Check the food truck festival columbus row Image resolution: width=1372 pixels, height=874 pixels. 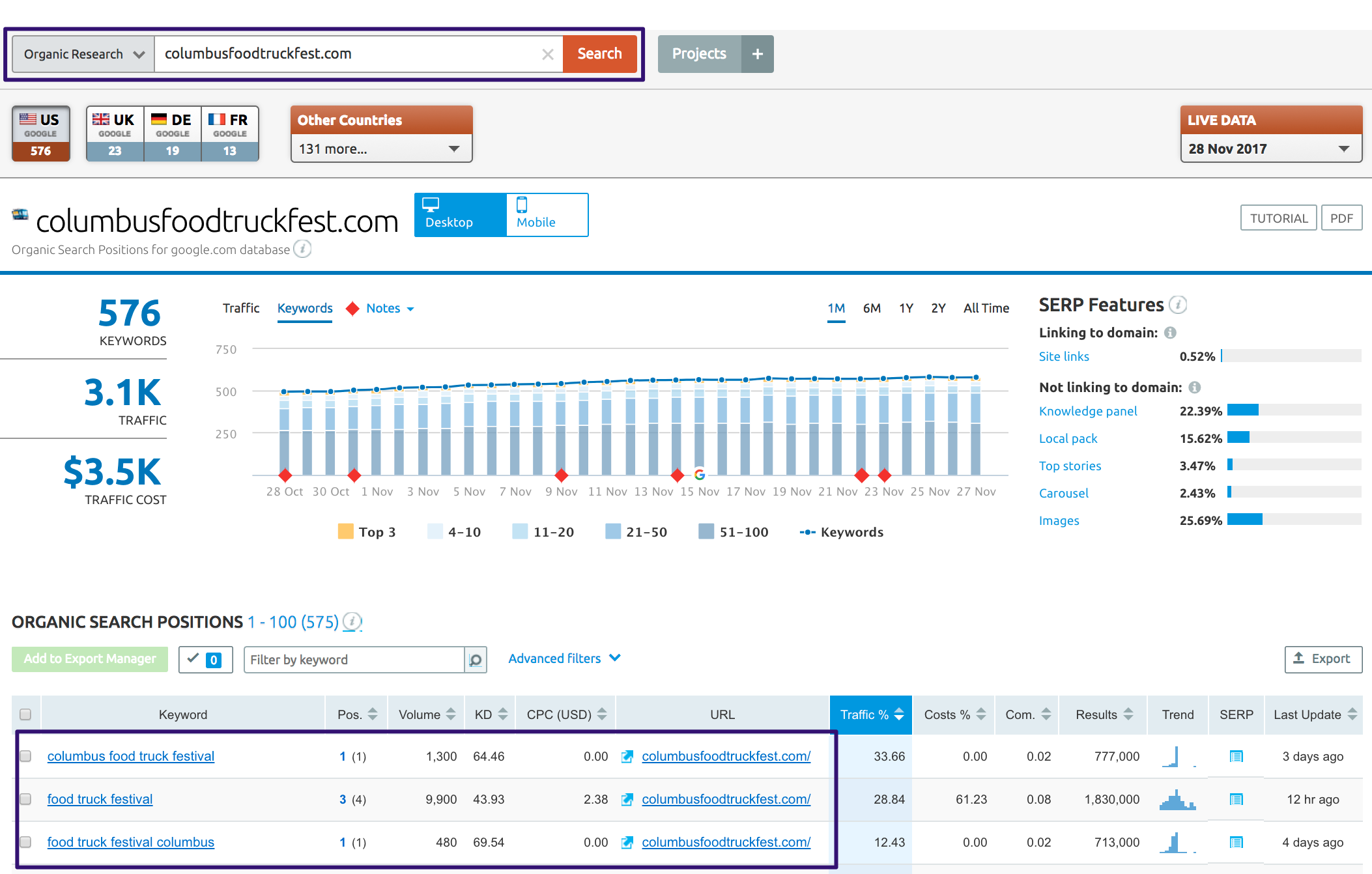[x=25, y=842]
